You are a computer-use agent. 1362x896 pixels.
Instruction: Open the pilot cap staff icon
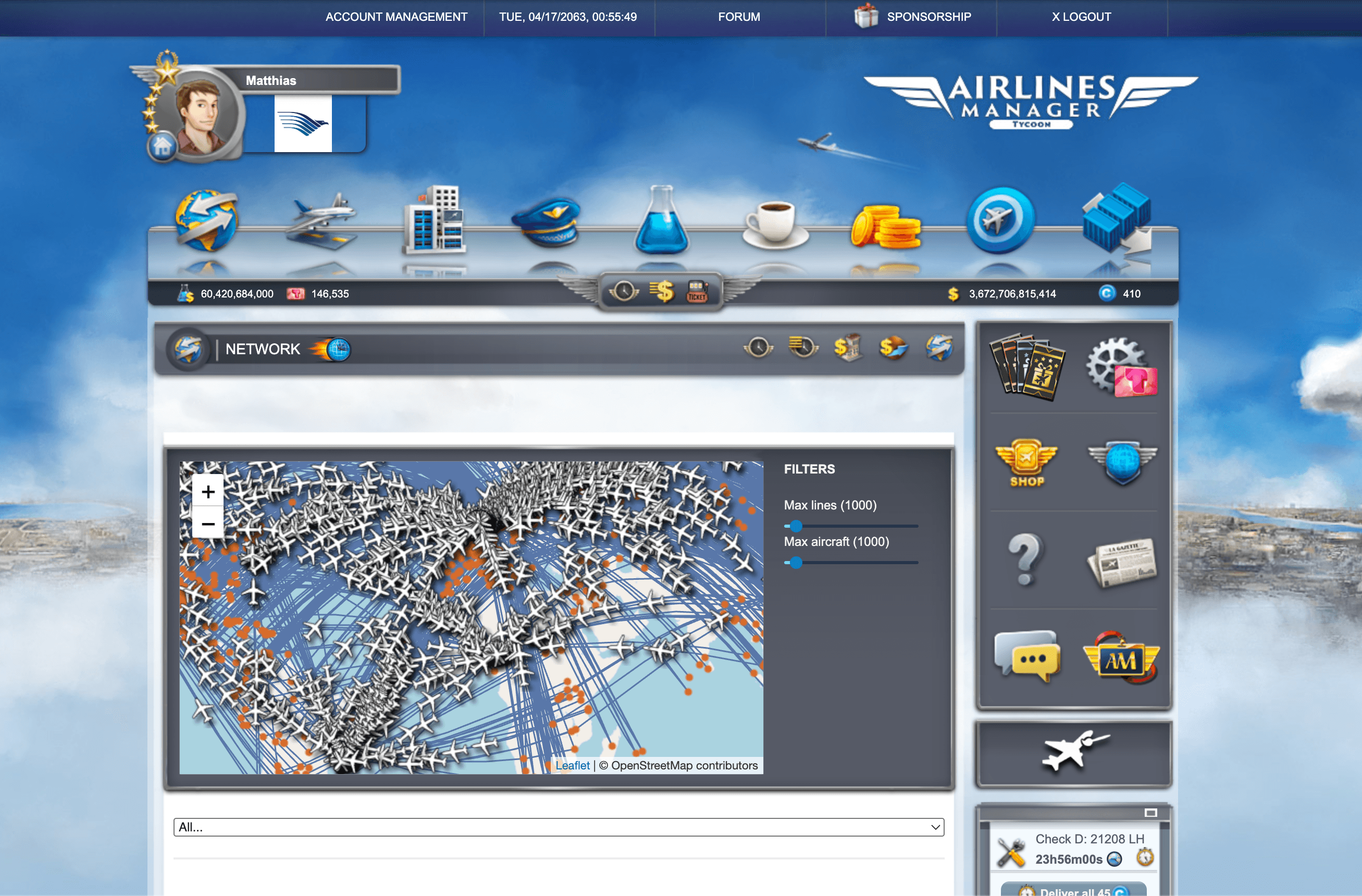546,222
